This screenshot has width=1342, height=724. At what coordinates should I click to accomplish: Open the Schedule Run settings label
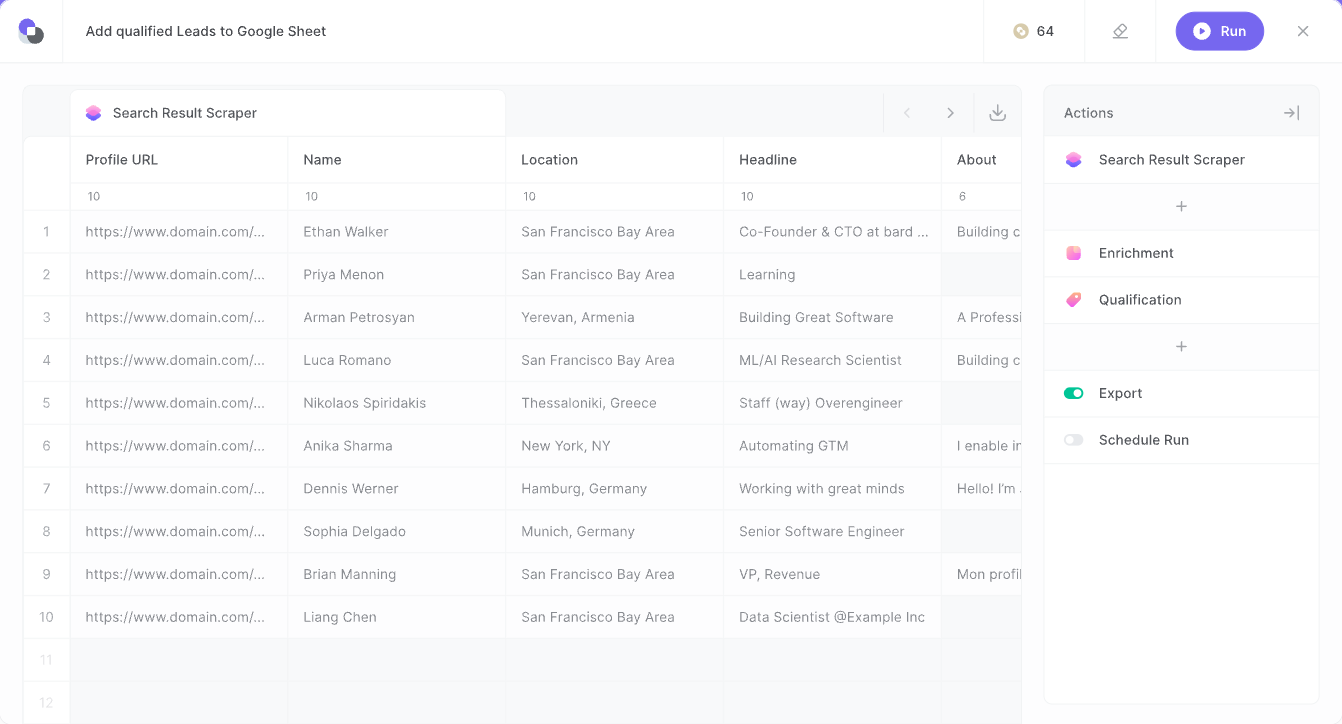point(1144,440)
